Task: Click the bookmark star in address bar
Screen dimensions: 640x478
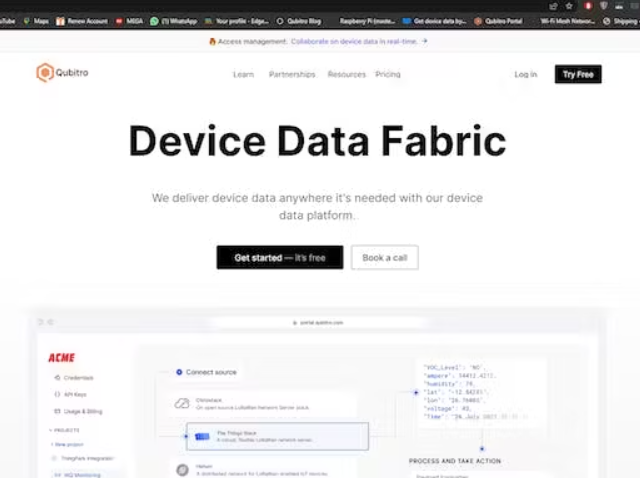Action: point(569,5)
